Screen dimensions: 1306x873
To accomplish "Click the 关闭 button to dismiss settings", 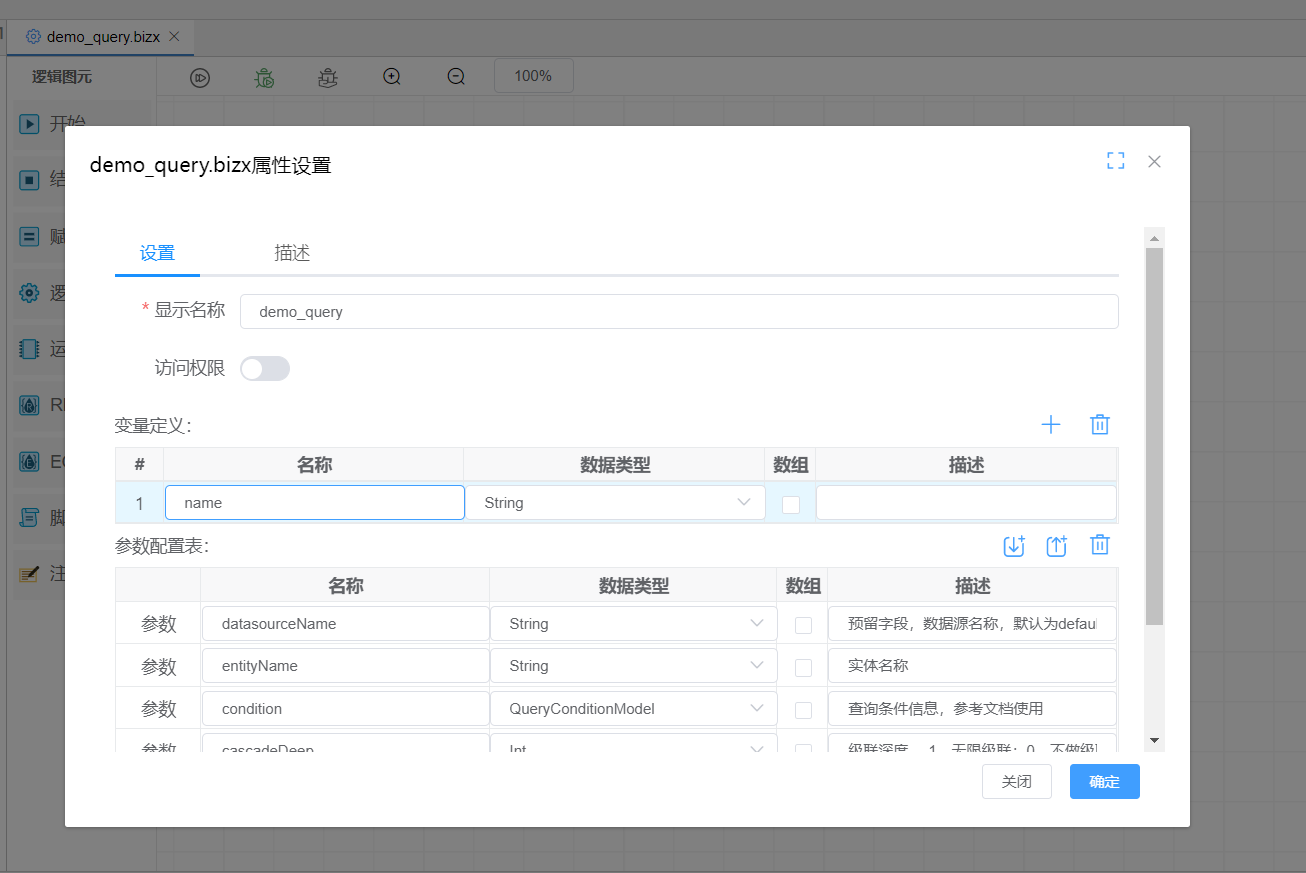I will click(x=1016, y=781).
